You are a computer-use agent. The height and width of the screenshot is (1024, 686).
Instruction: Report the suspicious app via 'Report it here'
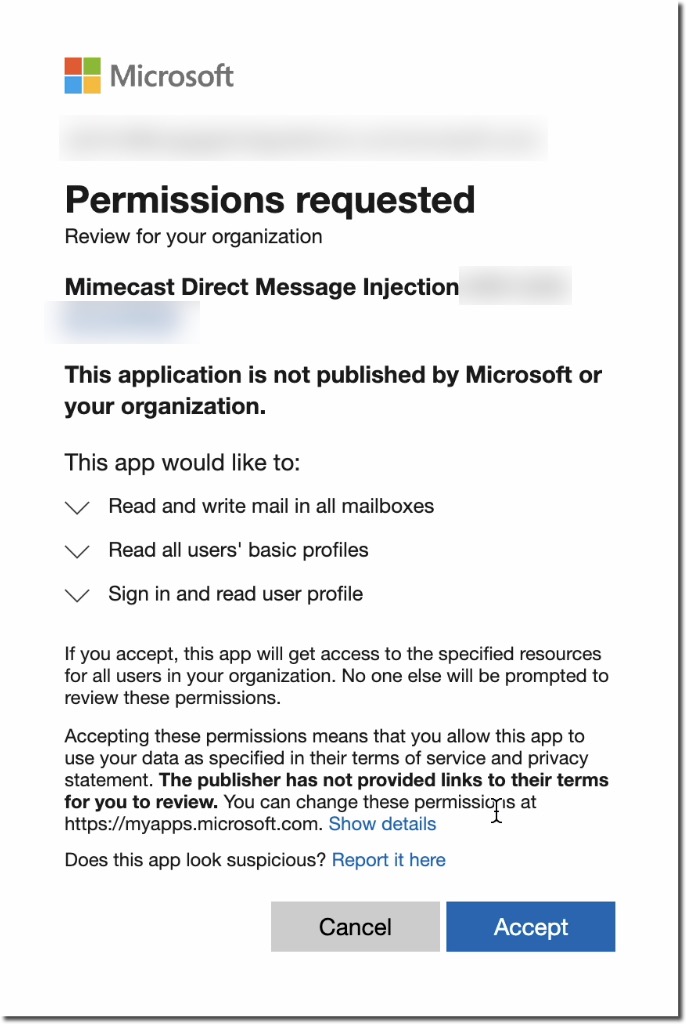[x=388, y=859]
